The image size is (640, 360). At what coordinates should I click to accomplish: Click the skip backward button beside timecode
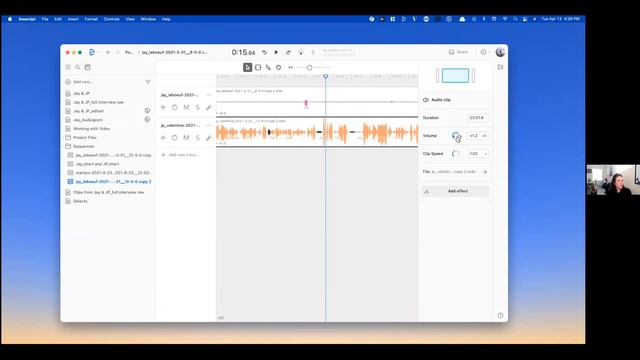(264, 52)
